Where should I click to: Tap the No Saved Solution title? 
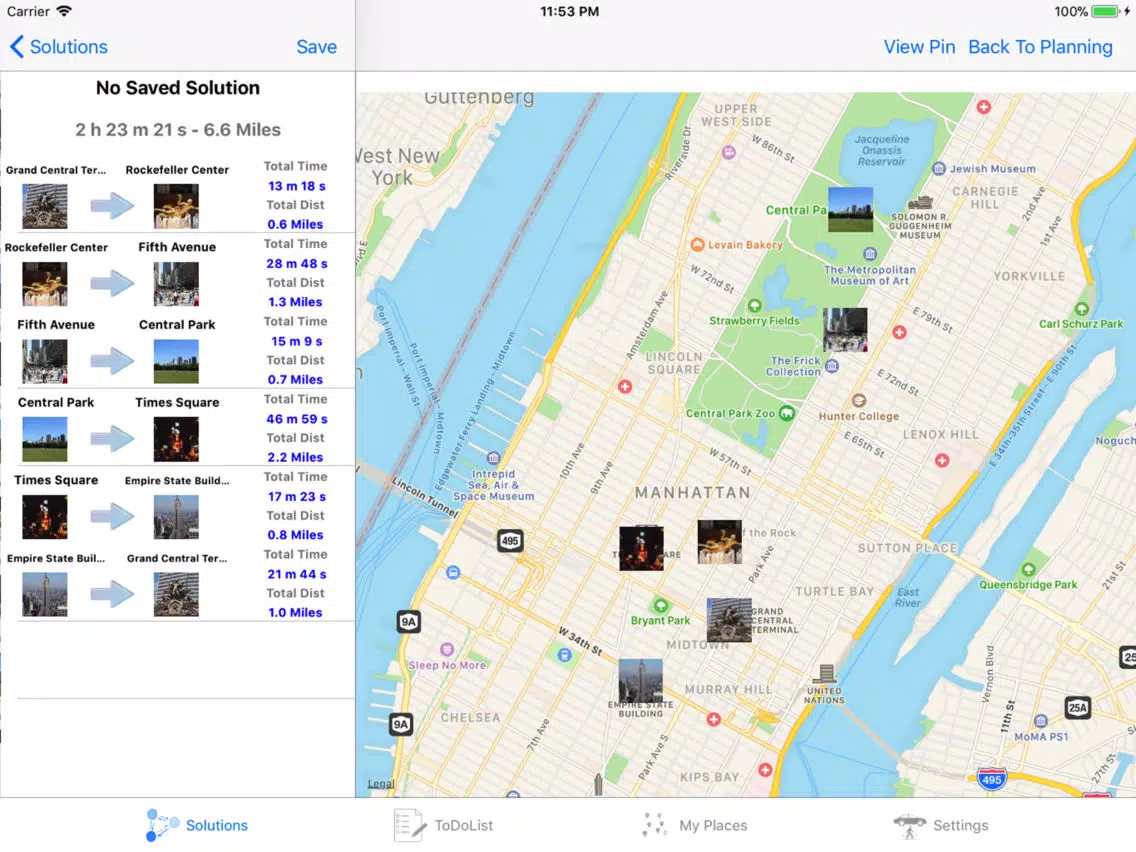(178, 88)
